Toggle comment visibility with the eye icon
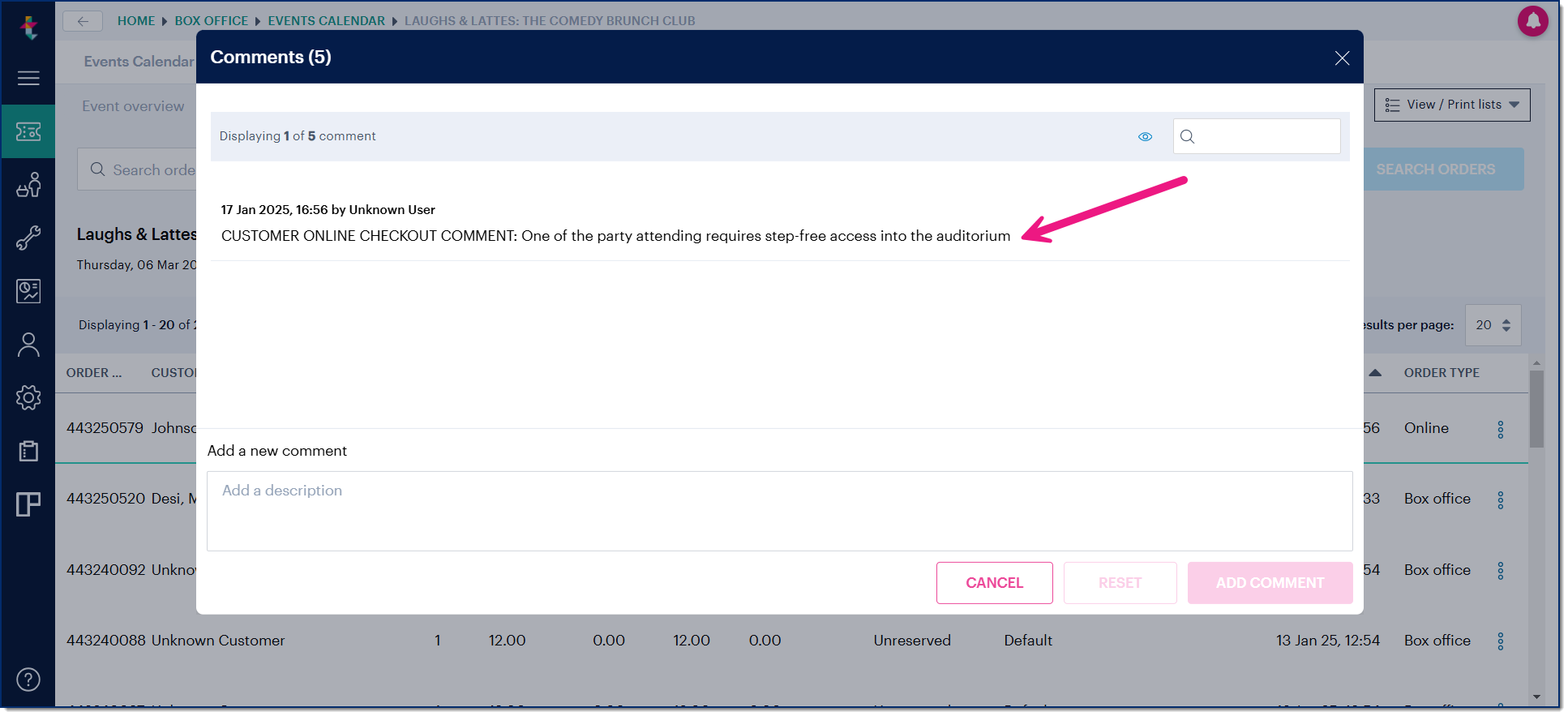 pyautogui.click(x=1145, y=136)
